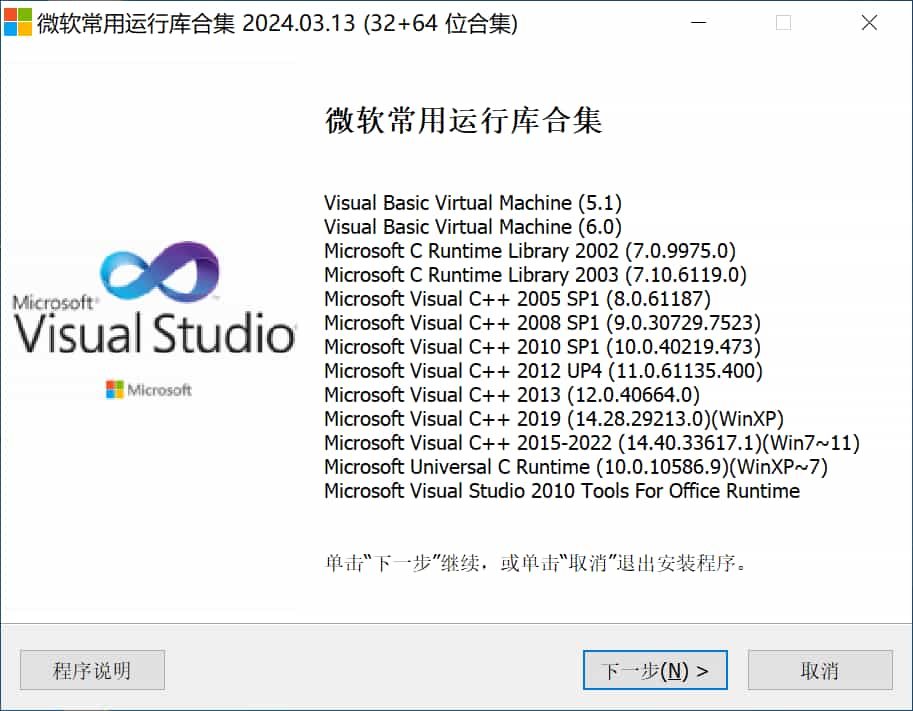Click Microsoft C Runtime Library 2002 line

click(x=530, y=250)
